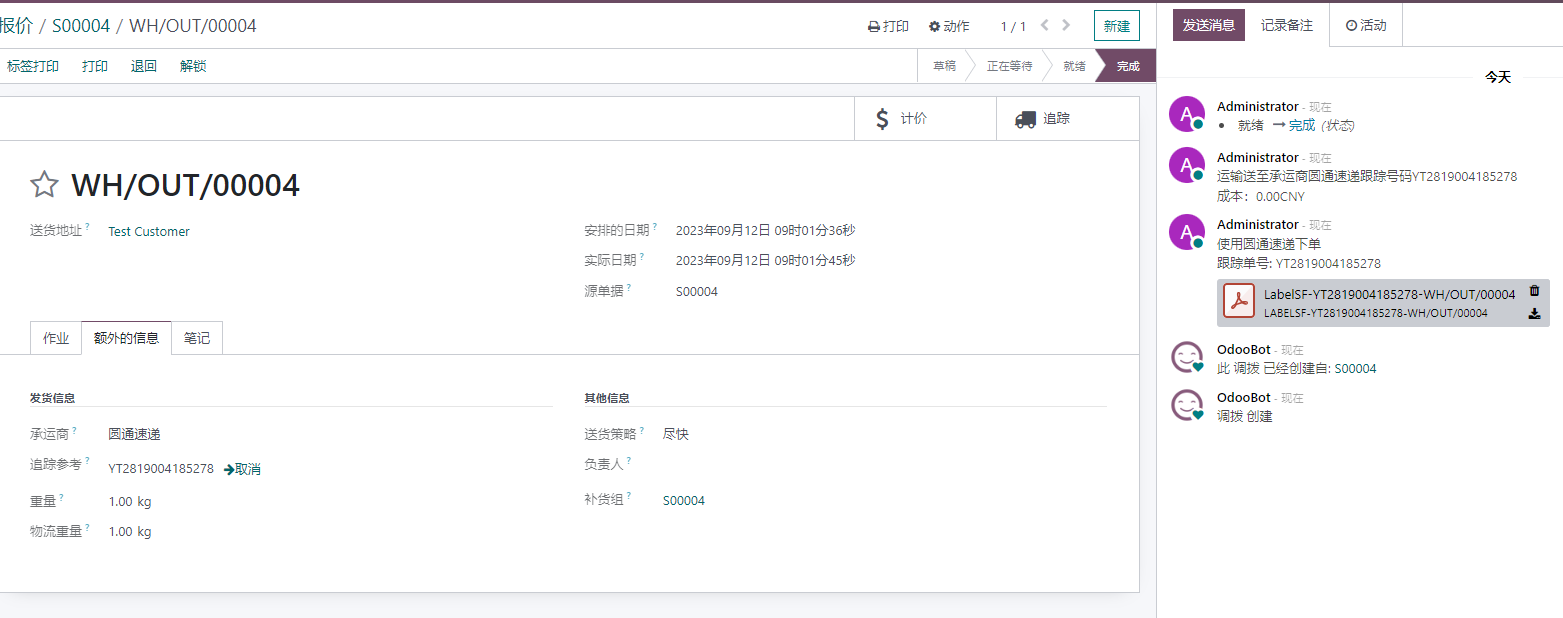Click 物流重量 value 1.00 kg

point(130,532)
